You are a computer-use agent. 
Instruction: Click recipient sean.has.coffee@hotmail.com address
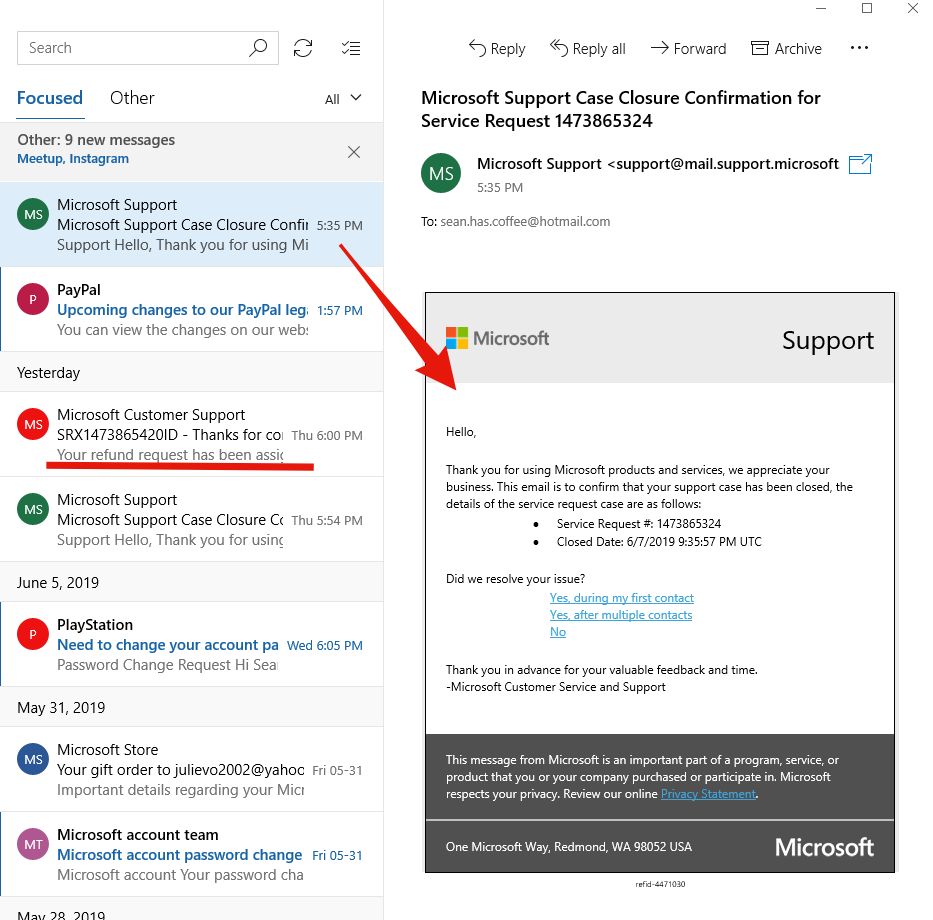pyautogui.click(x=525, y=221)
